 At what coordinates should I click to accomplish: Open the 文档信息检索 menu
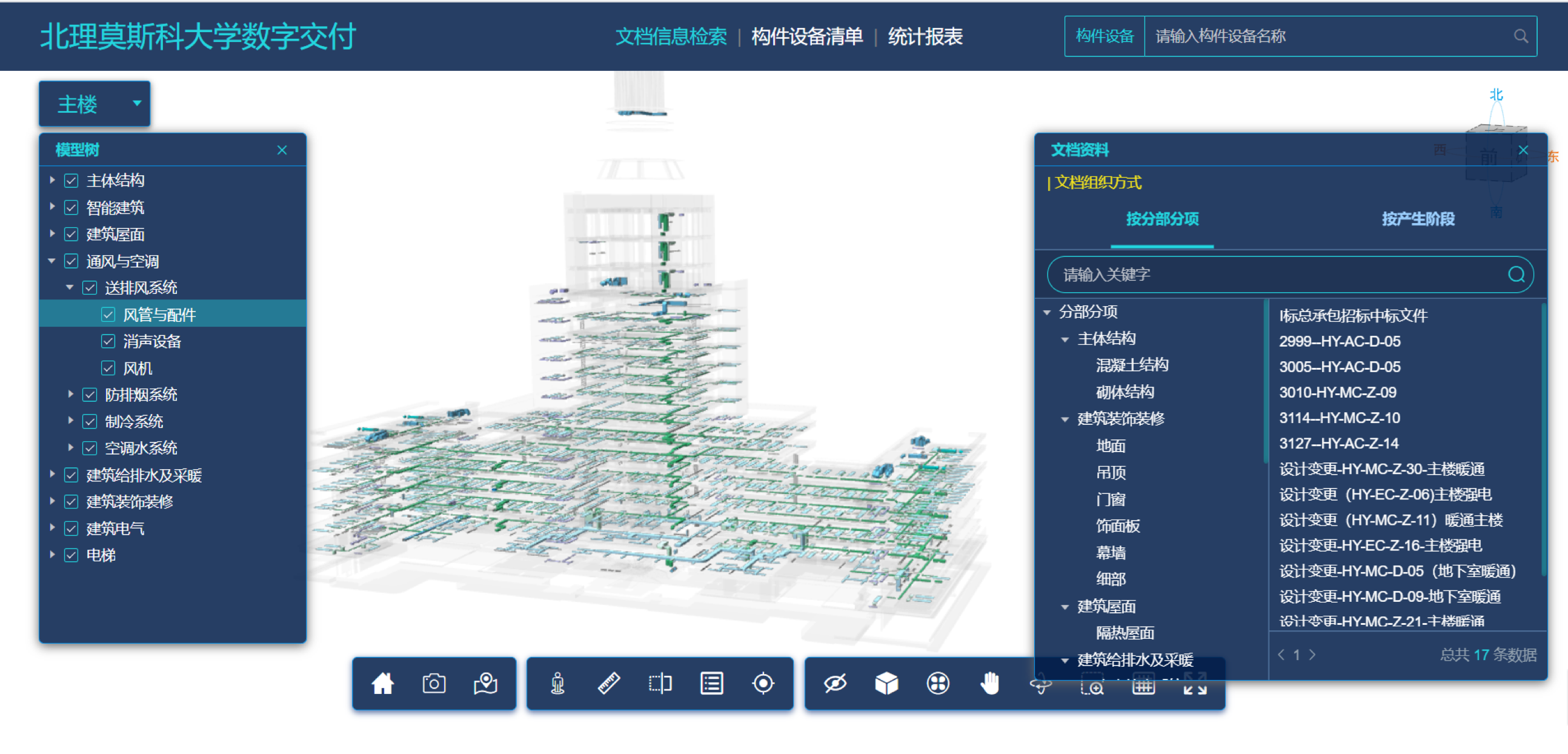pyautogui.click(x=671, y=36)
